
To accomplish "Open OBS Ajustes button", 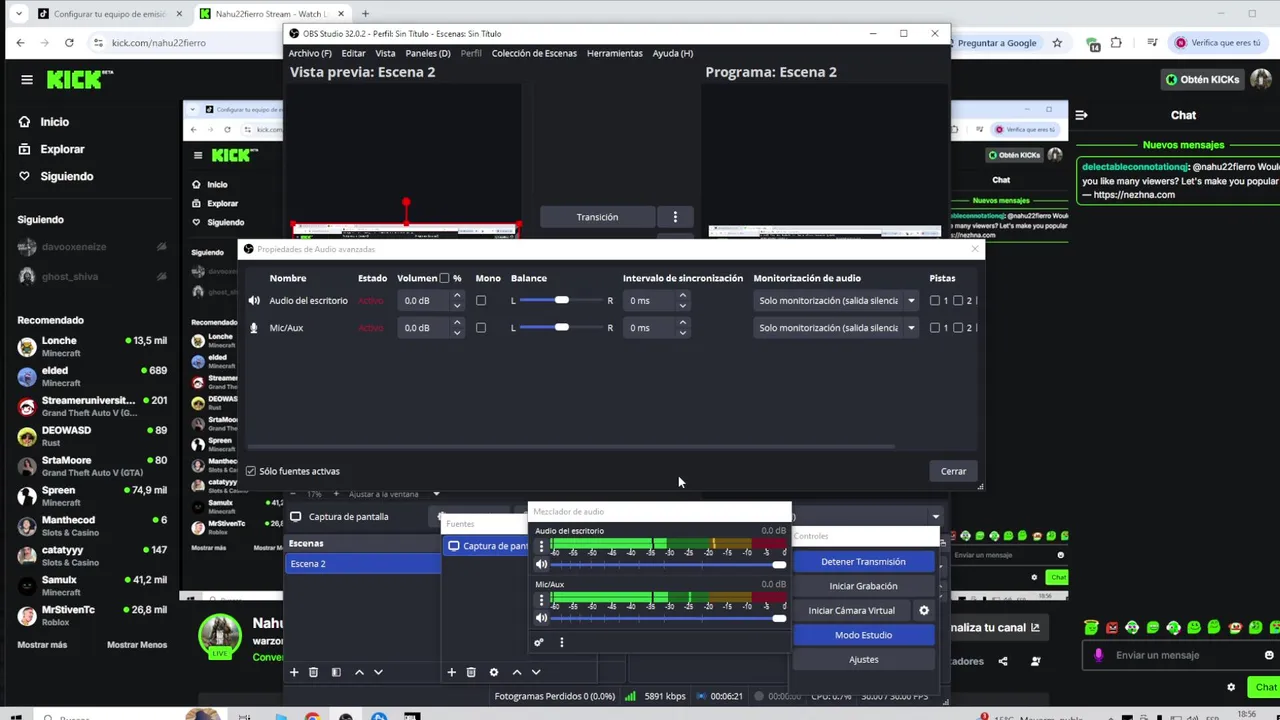I will 863,659.
